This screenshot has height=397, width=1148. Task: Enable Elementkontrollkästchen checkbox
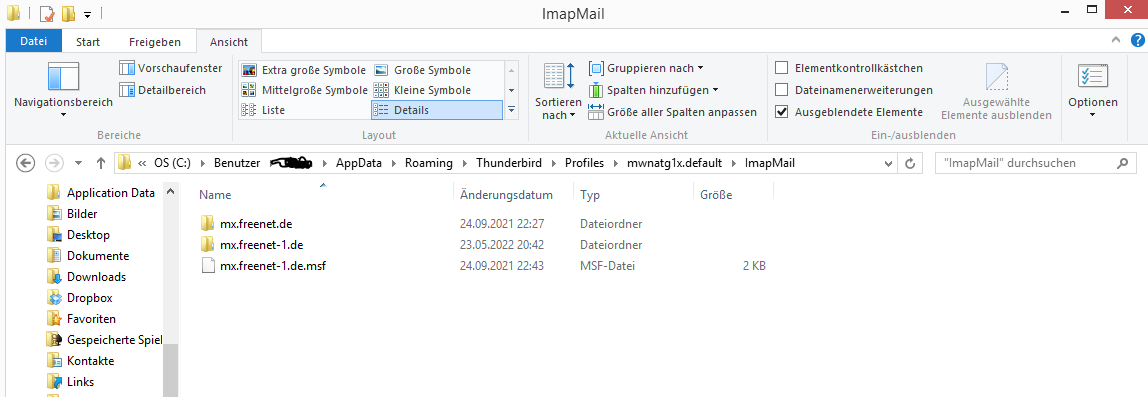[849, 68]
